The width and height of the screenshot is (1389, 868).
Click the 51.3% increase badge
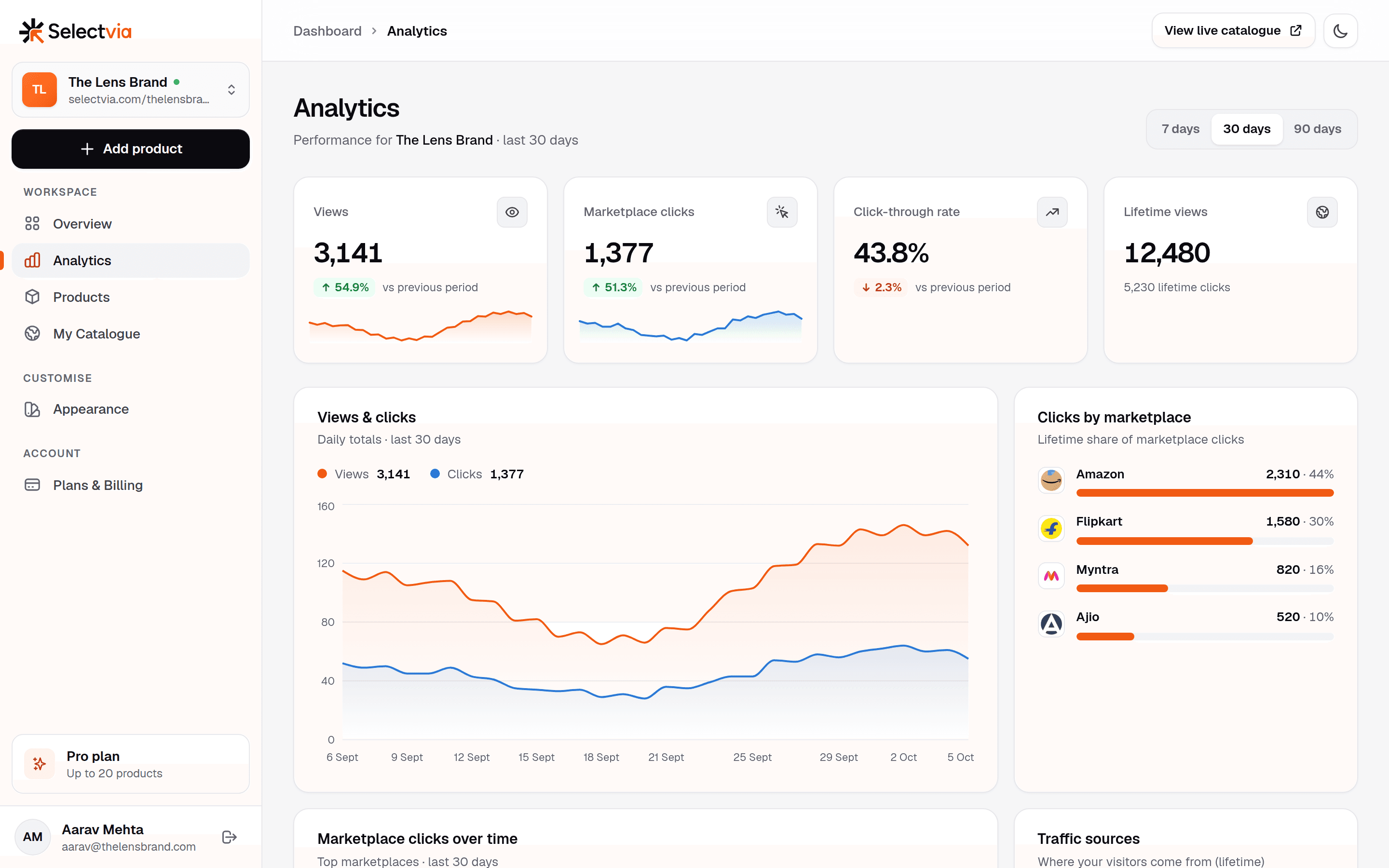click(614, 287)
